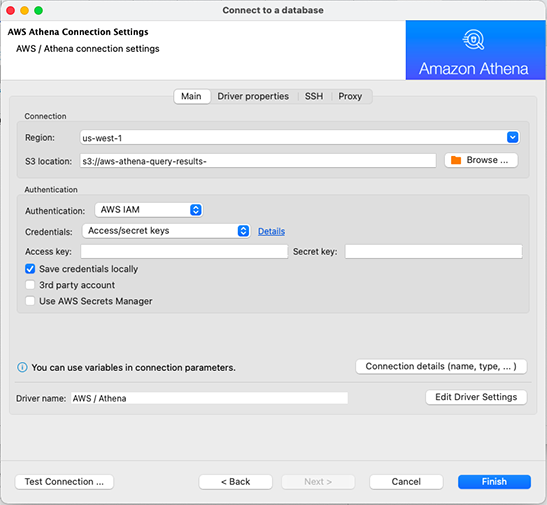This screenshot has width=547, height=505.
Task: Click the red close window button
Action: (x=10, y=10)
